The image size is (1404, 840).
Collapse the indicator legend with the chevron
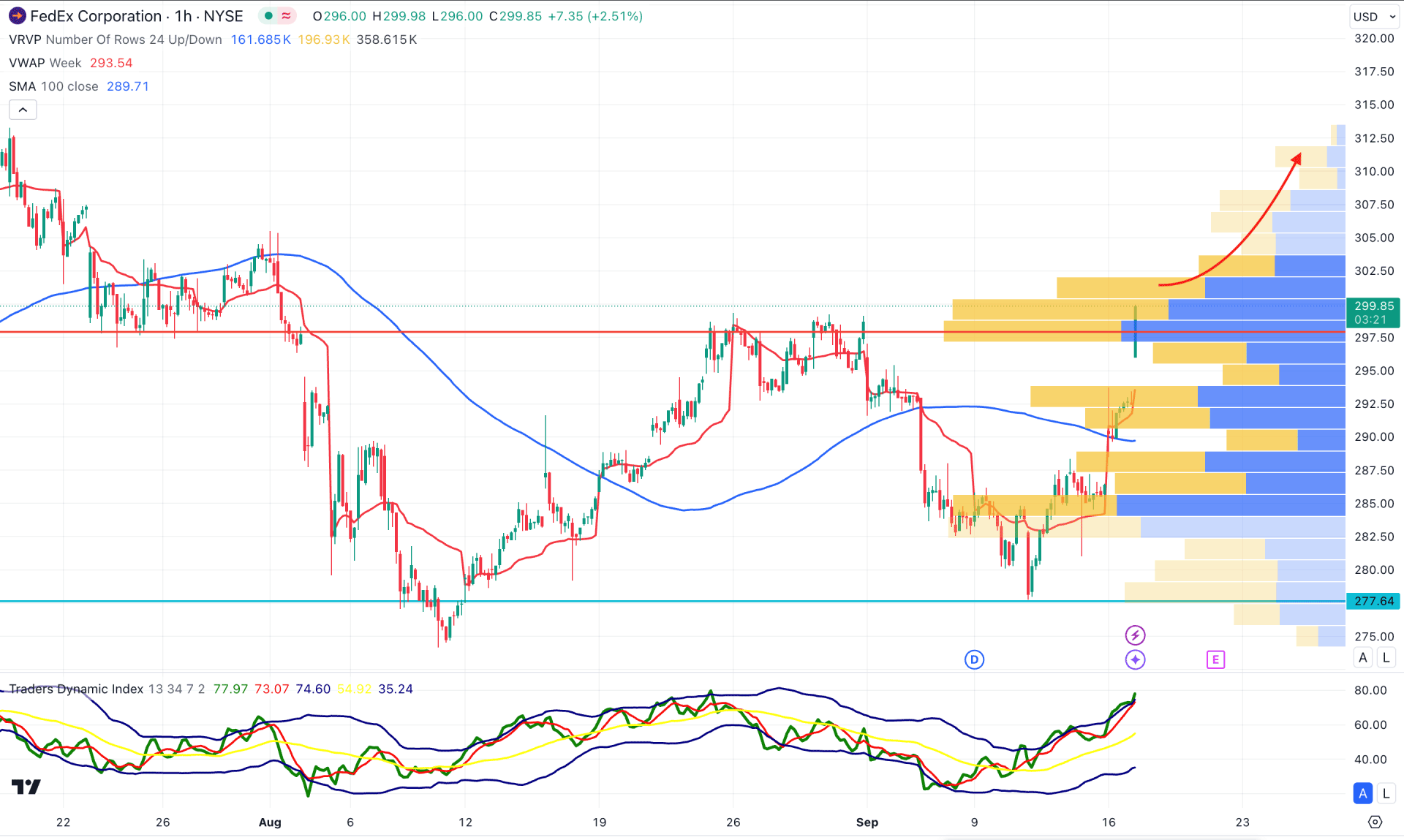point(23,110)
